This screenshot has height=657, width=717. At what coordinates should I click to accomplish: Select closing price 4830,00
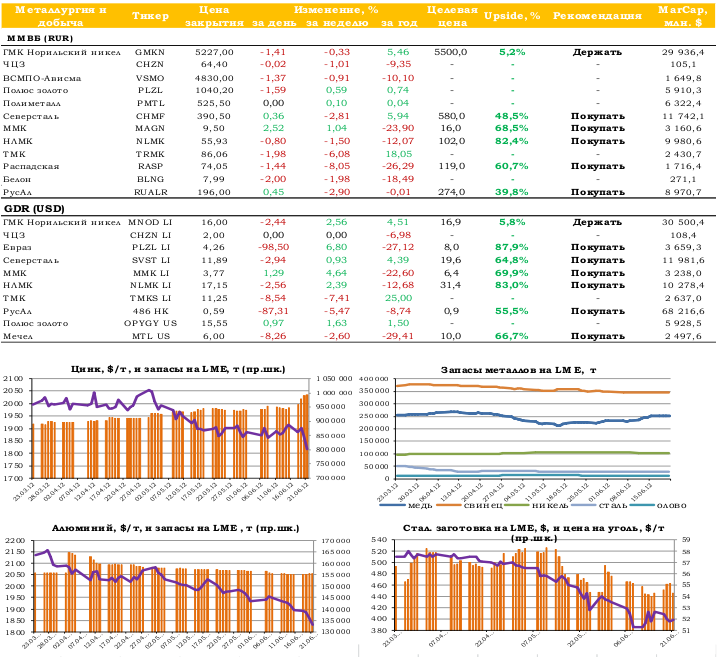click(214, 78)
